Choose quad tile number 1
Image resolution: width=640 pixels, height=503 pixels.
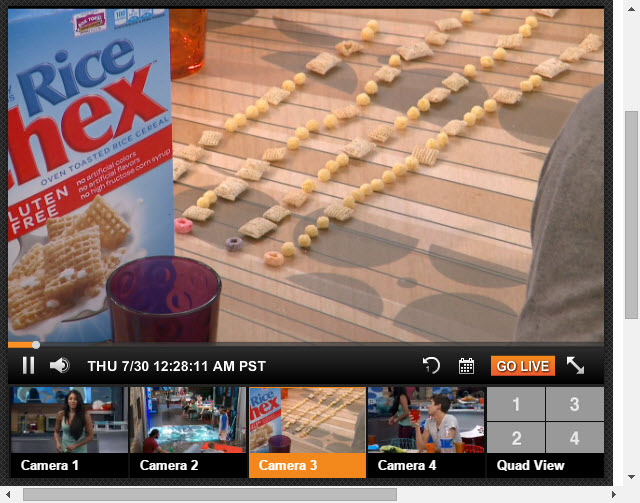[516, 404]
